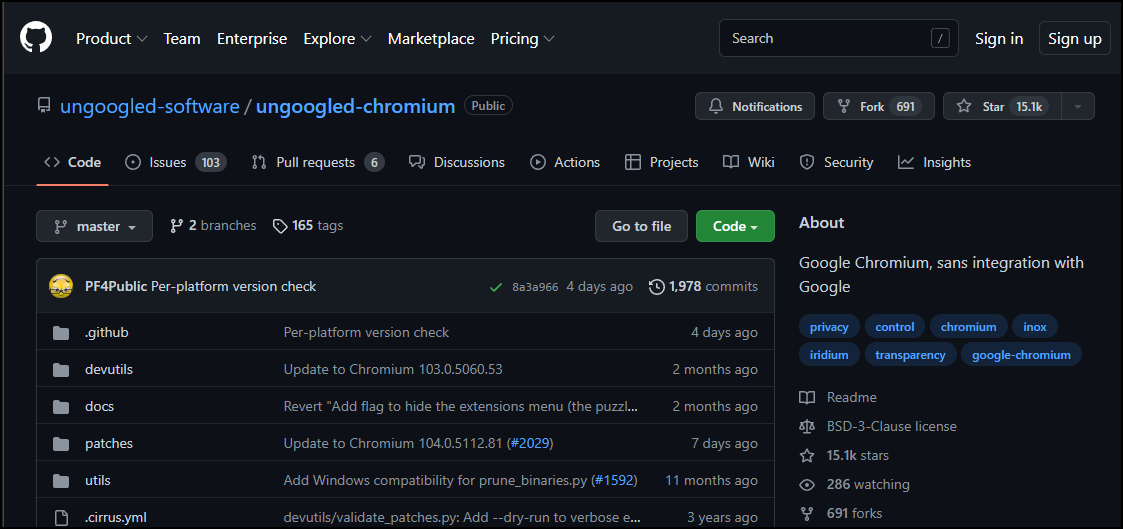1123x529 pixels.
Task: Open folder icon for patches
Action: [x=61, y=444]
